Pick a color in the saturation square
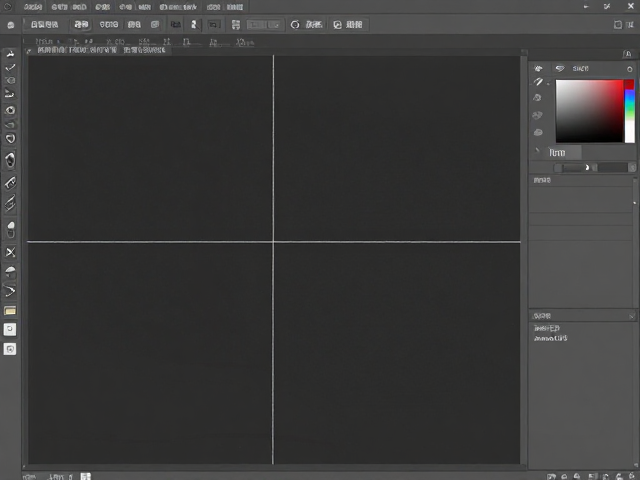The width and height of the screenshot is (640, 480). (589, 111)
